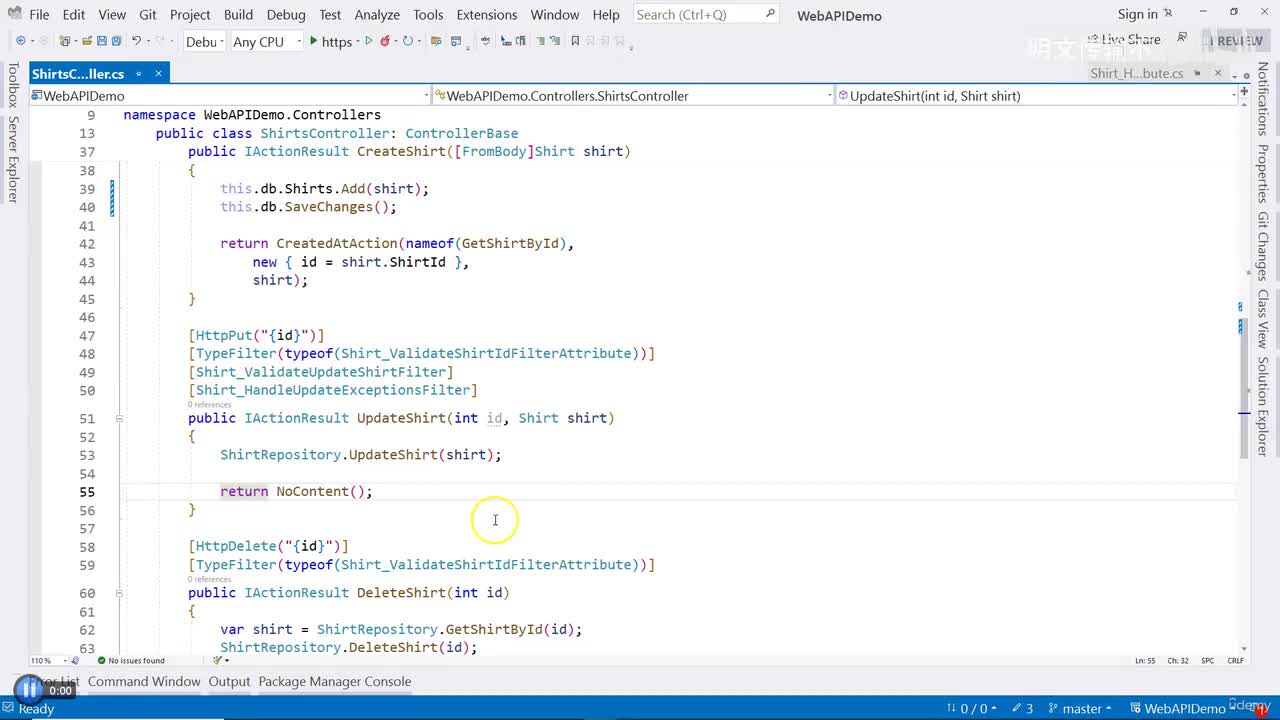Open the Solution Configurations Debug dropdown
This screenshot has width=1280, height=720.
(204, 41)
